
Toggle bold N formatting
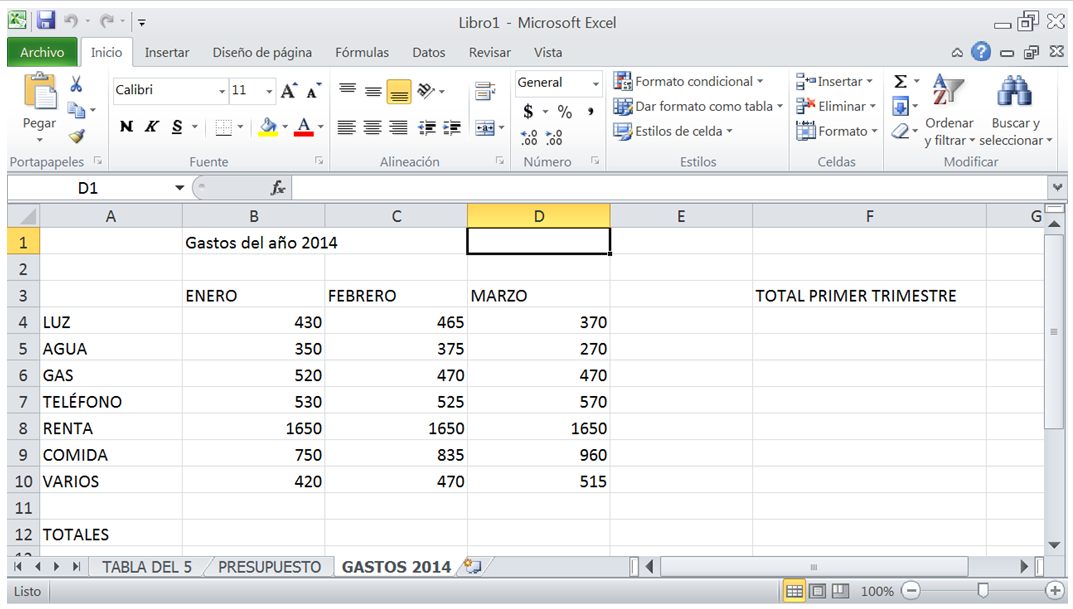tap(126, 127)
